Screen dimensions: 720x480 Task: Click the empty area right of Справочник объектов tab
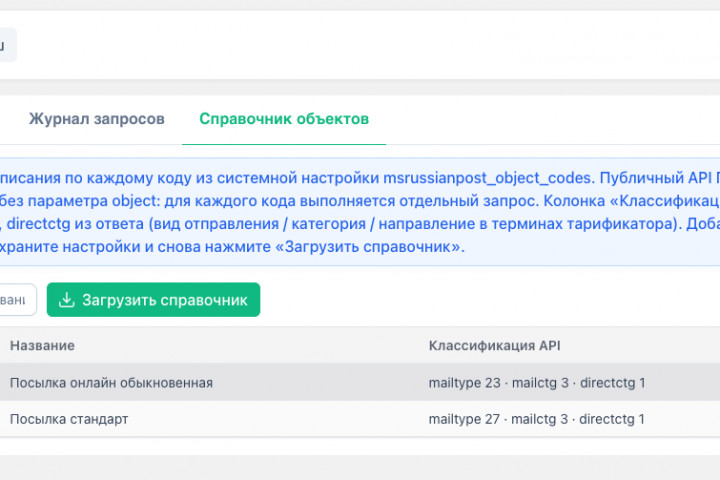(550, 119)
